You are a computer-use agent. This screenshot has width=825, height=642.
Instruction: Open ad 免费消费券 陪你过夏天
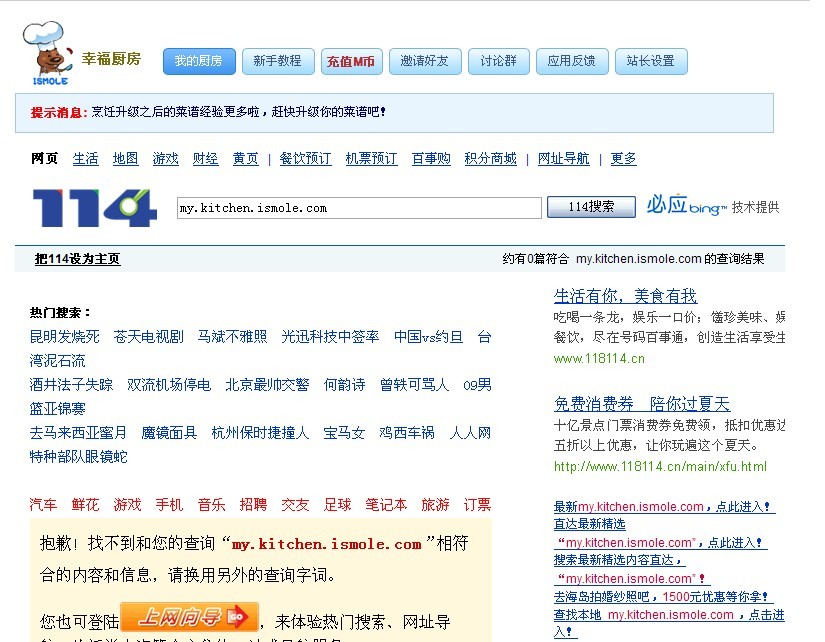[x=642, y=404]
